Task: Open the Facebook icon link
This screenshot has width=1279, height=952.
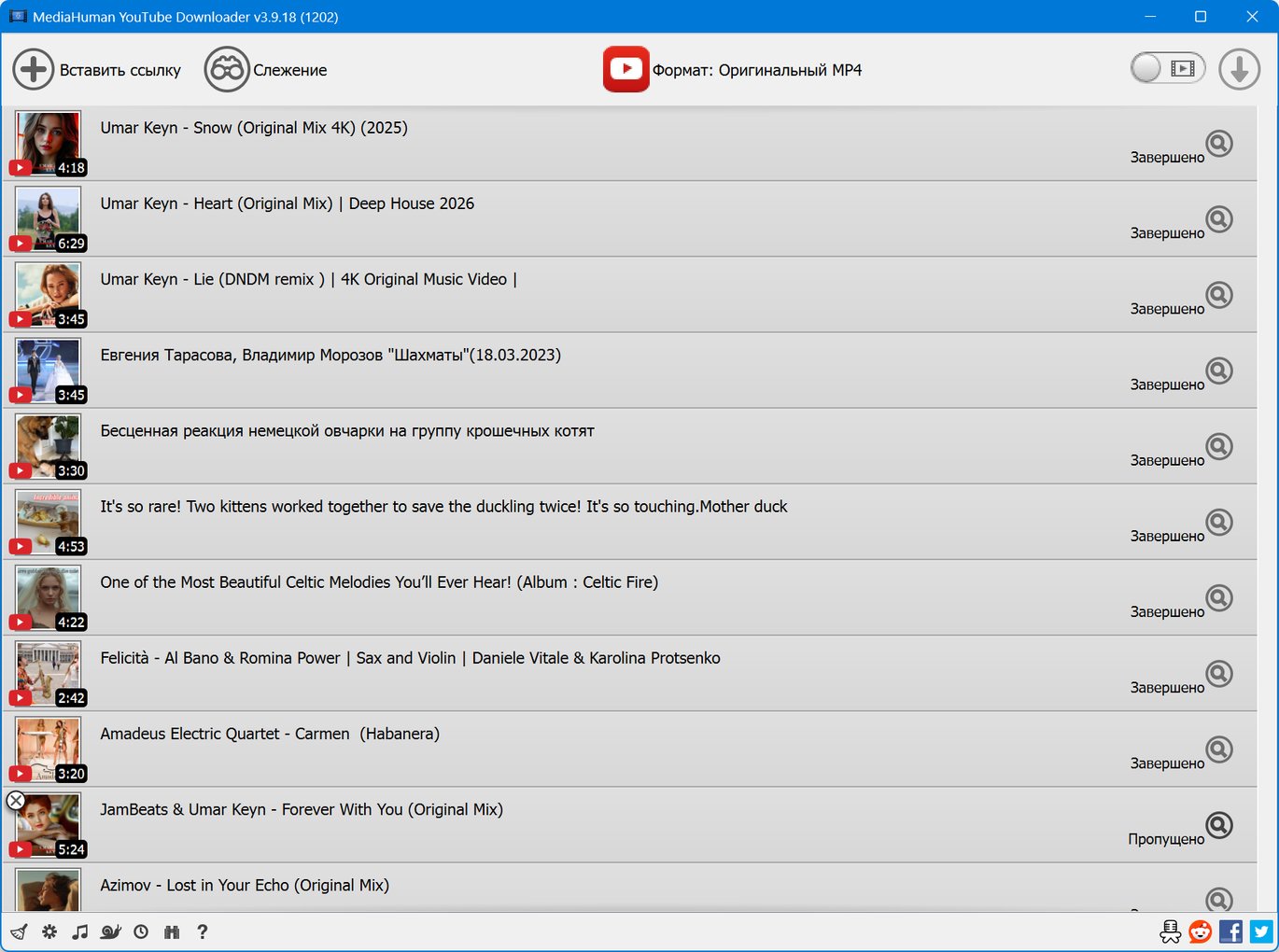Action: click(1231, 931)
